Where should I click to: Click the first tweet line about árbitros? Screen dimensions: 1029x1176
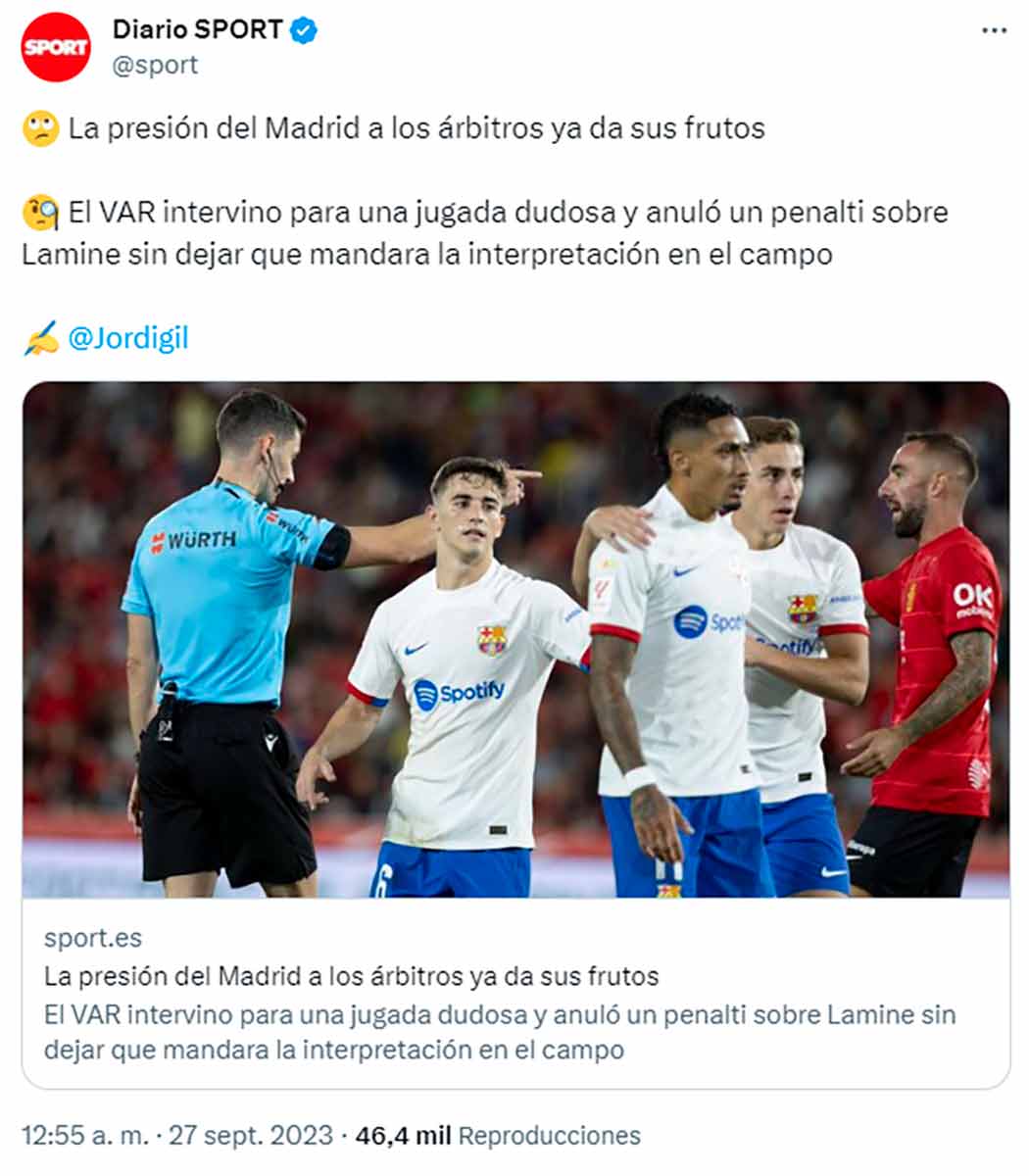point(416,129)
